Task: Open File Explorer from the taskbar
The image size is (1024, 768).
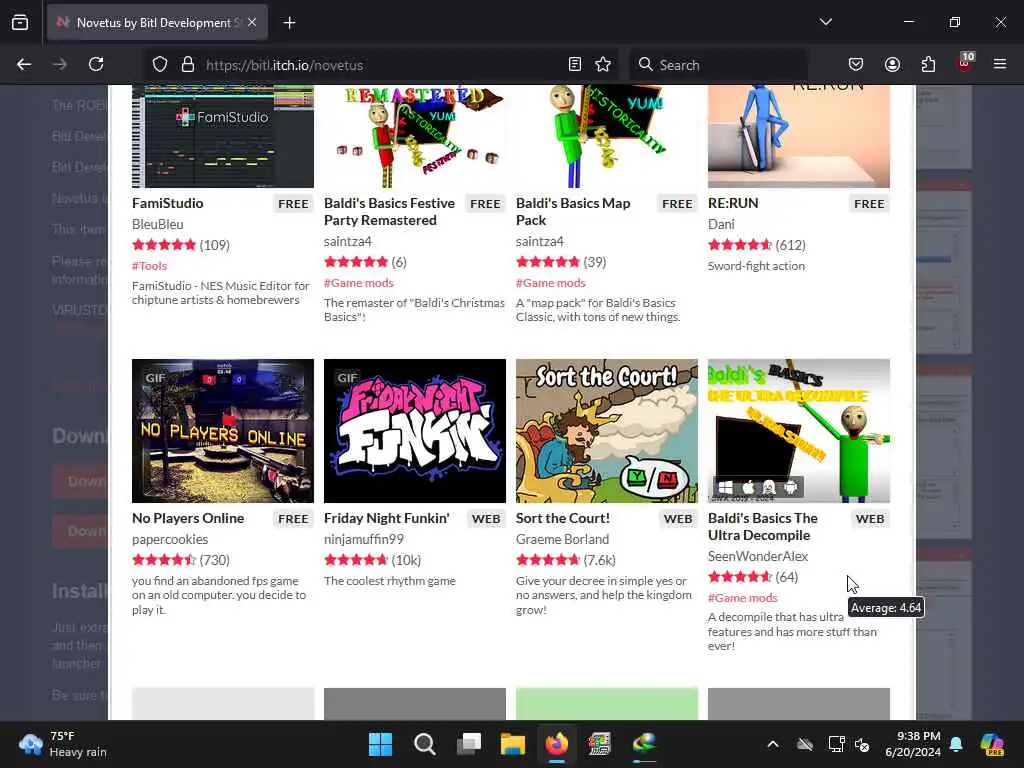Action: click(513, 744)
